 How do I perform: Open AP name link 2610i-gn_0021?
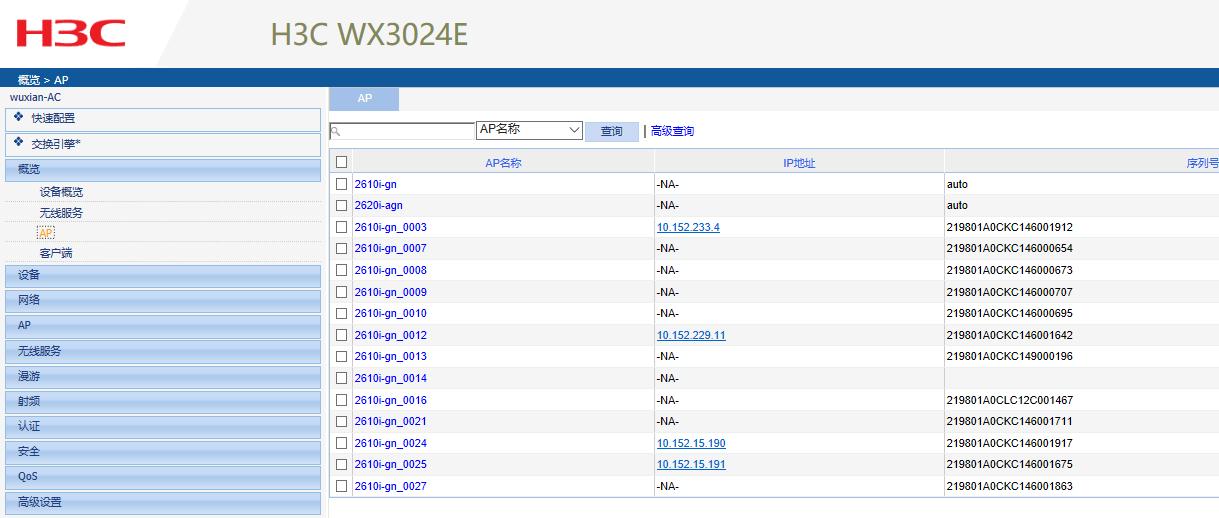391,422
